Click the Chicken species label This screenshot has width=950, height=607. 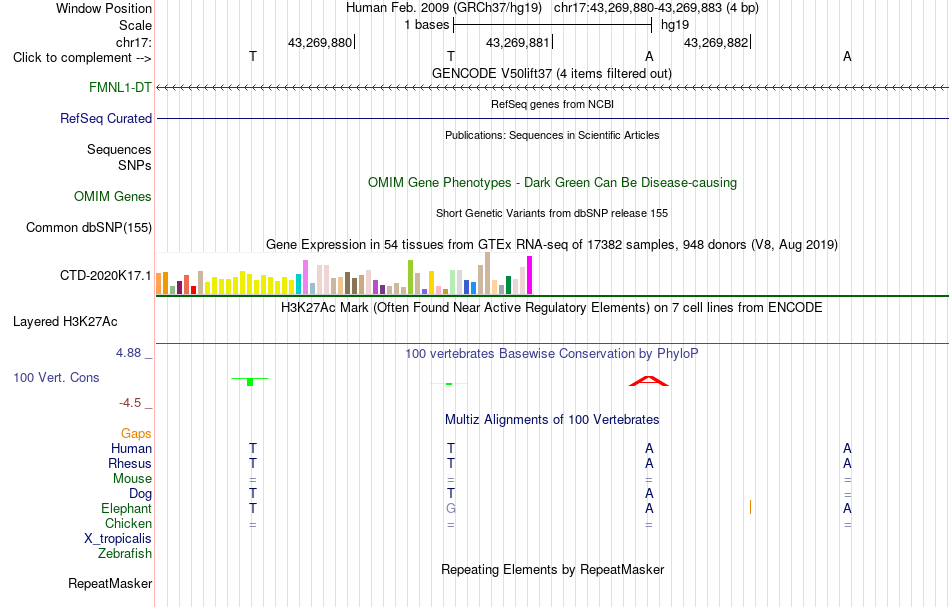click(x=128, y=523)
